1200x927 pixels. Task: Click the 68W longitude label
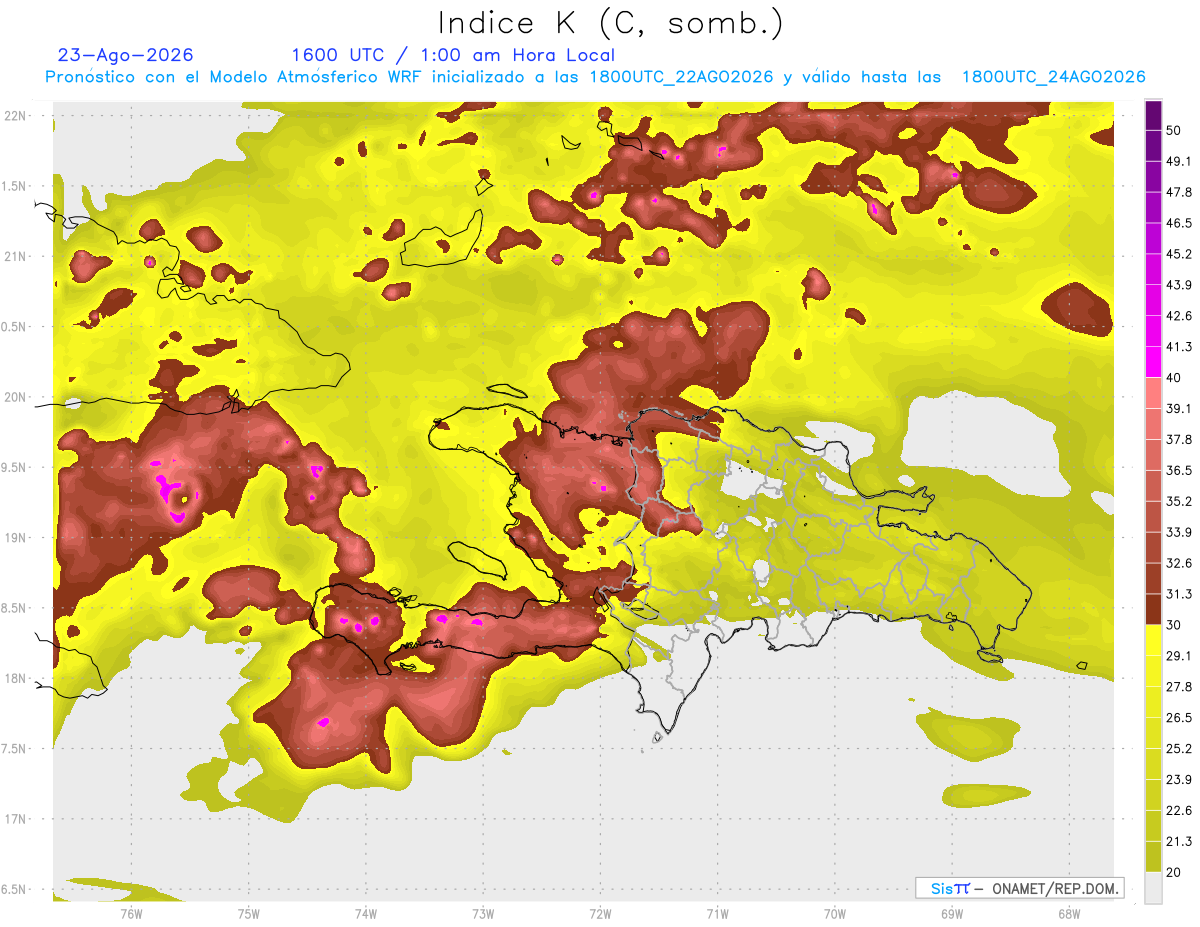pos(1068,913)
